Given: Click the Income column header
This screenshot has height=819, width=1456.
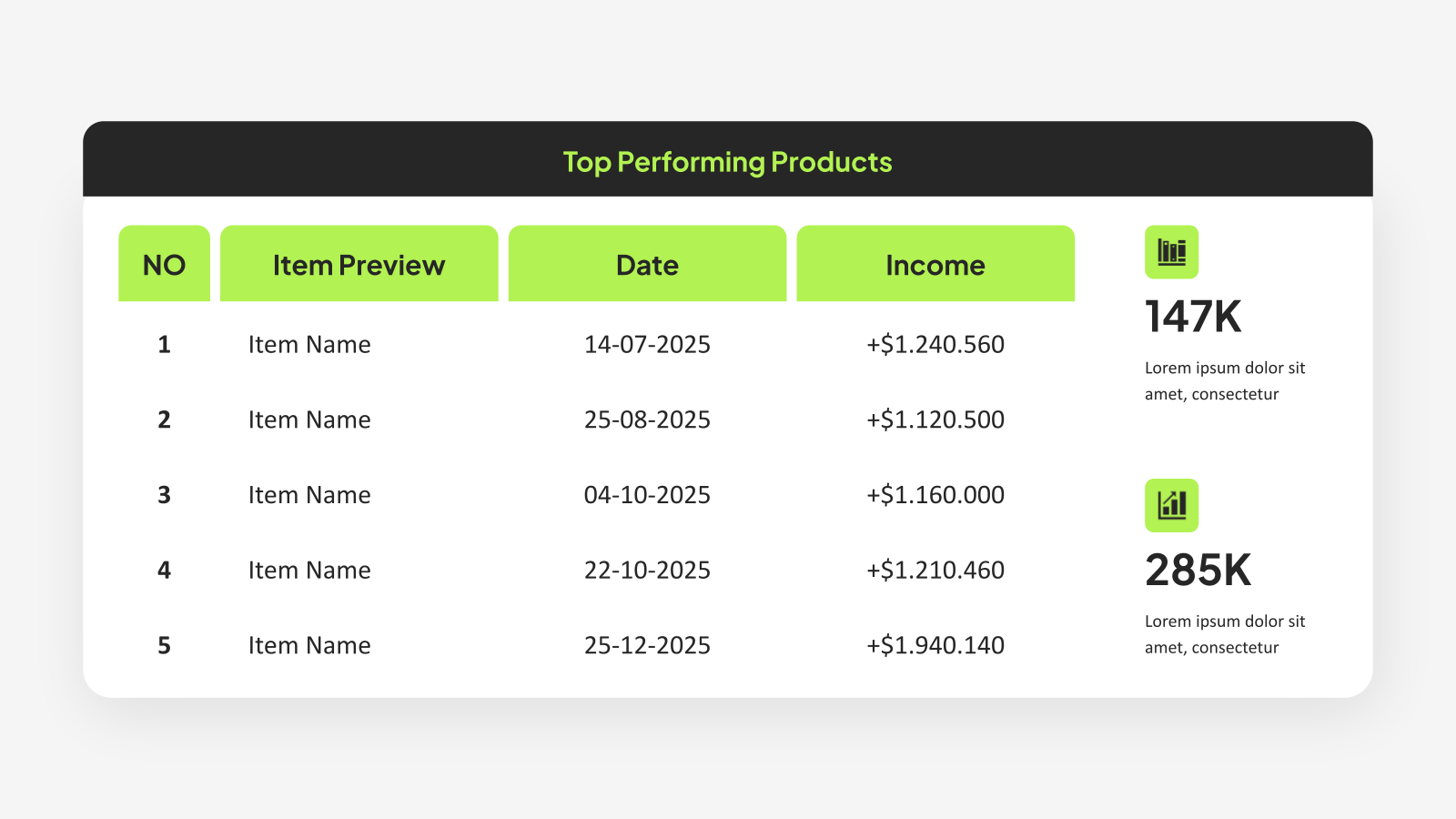Looking at the screenshot, I should coord(935,263).
